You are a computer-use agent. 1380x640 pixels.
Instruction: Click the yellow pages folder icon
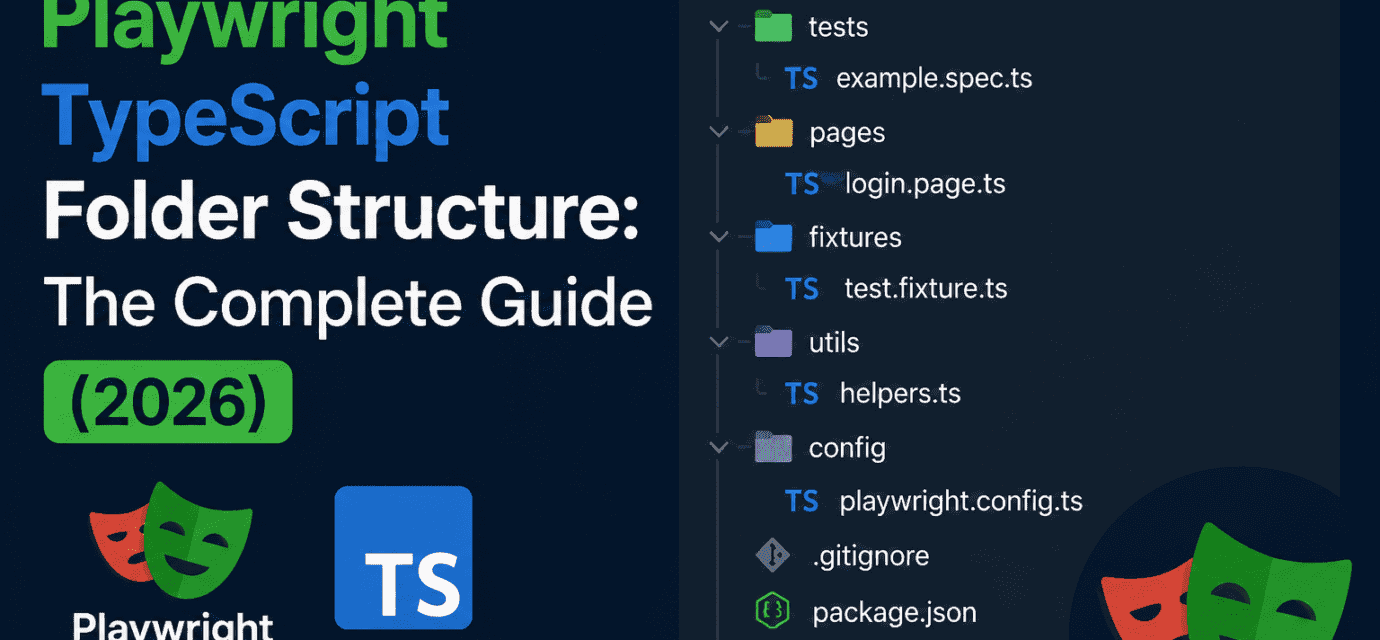(773, 131)
